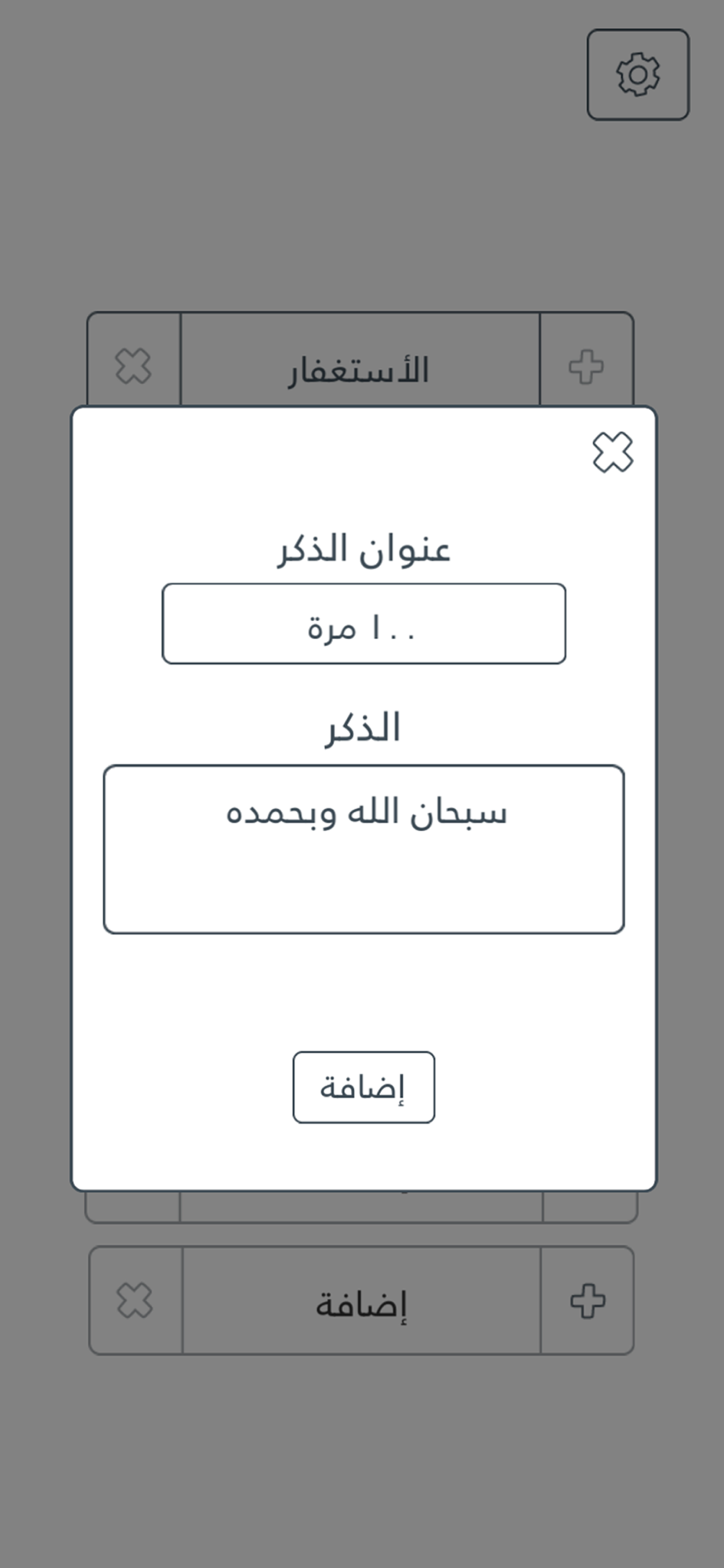Click the عنوان الذكر field label
Viewport: 724px width, 1568px height.
tap(364, 550)
